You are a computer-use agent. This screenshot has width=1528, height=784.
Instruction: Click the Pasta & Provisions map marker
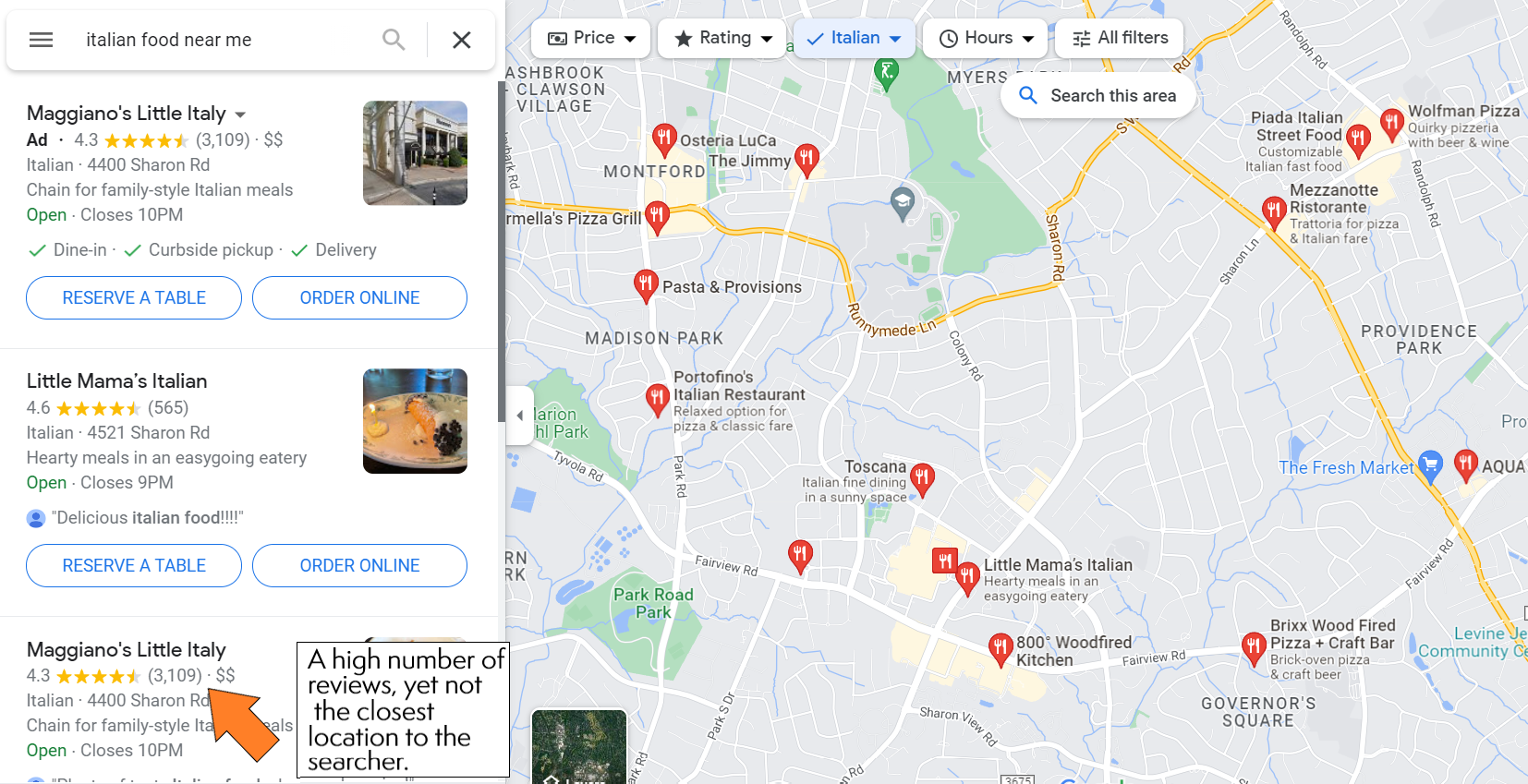pyautogui.click(x=645, y=286)
